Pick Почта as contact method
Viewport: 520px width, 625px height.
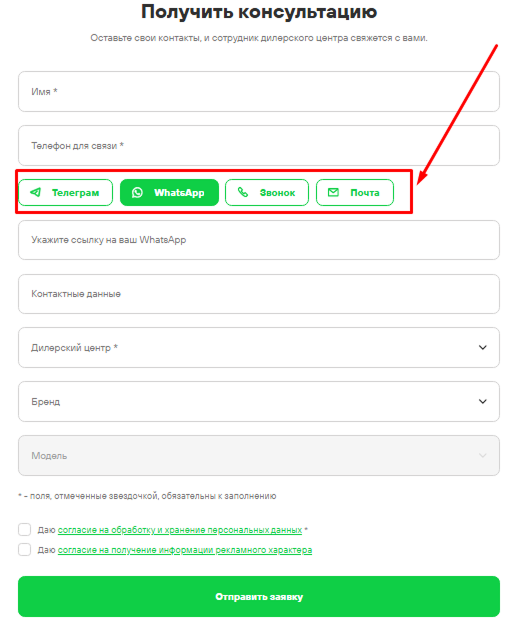tap(355, 193)
